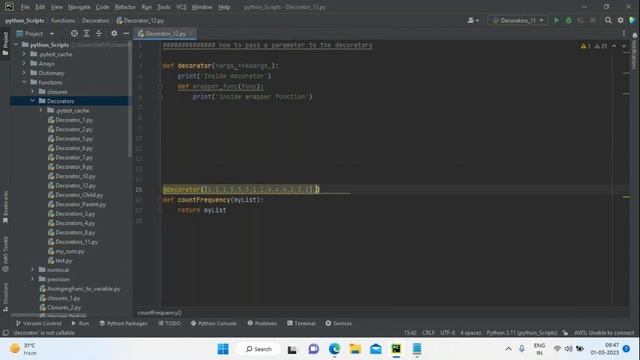Open the Version Control tool window
640x360 pixels.
point(38,323)
